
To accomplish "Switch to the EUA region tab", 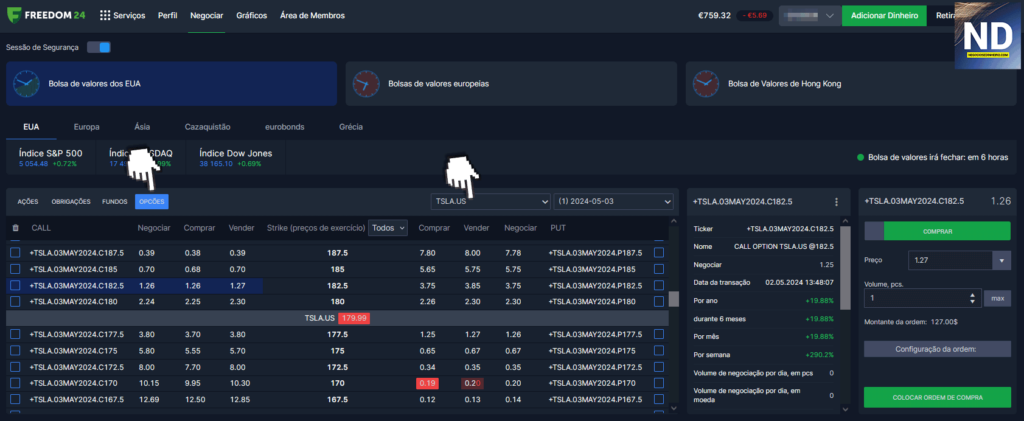I will coord(31,127).
